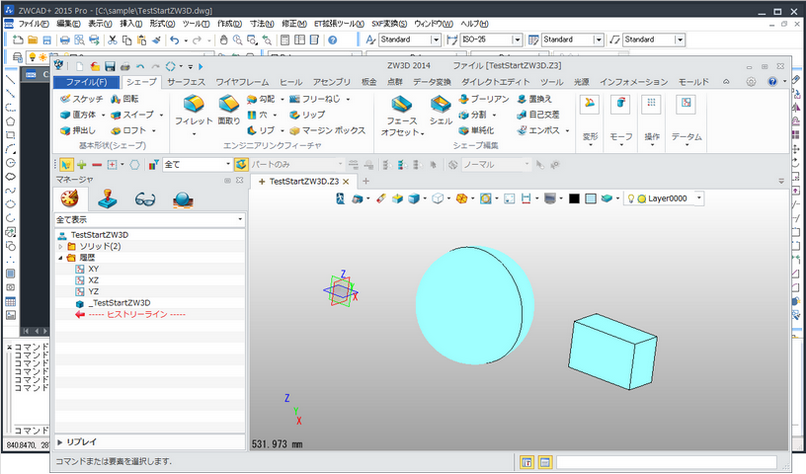Viewport: 806px width, 474px height.
Task: Open the 全て表示 dropdown in manager
Action: (x=240, y=220)
